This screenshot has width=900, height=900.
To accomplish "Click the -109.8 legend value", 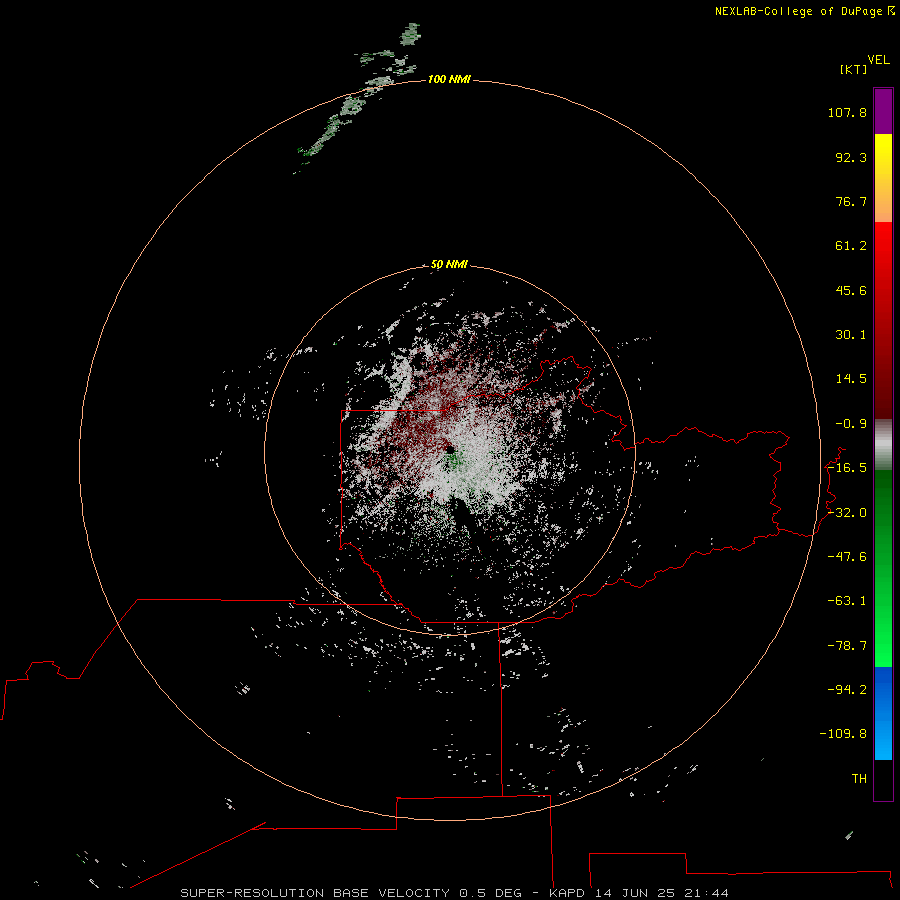I will 843,734.
